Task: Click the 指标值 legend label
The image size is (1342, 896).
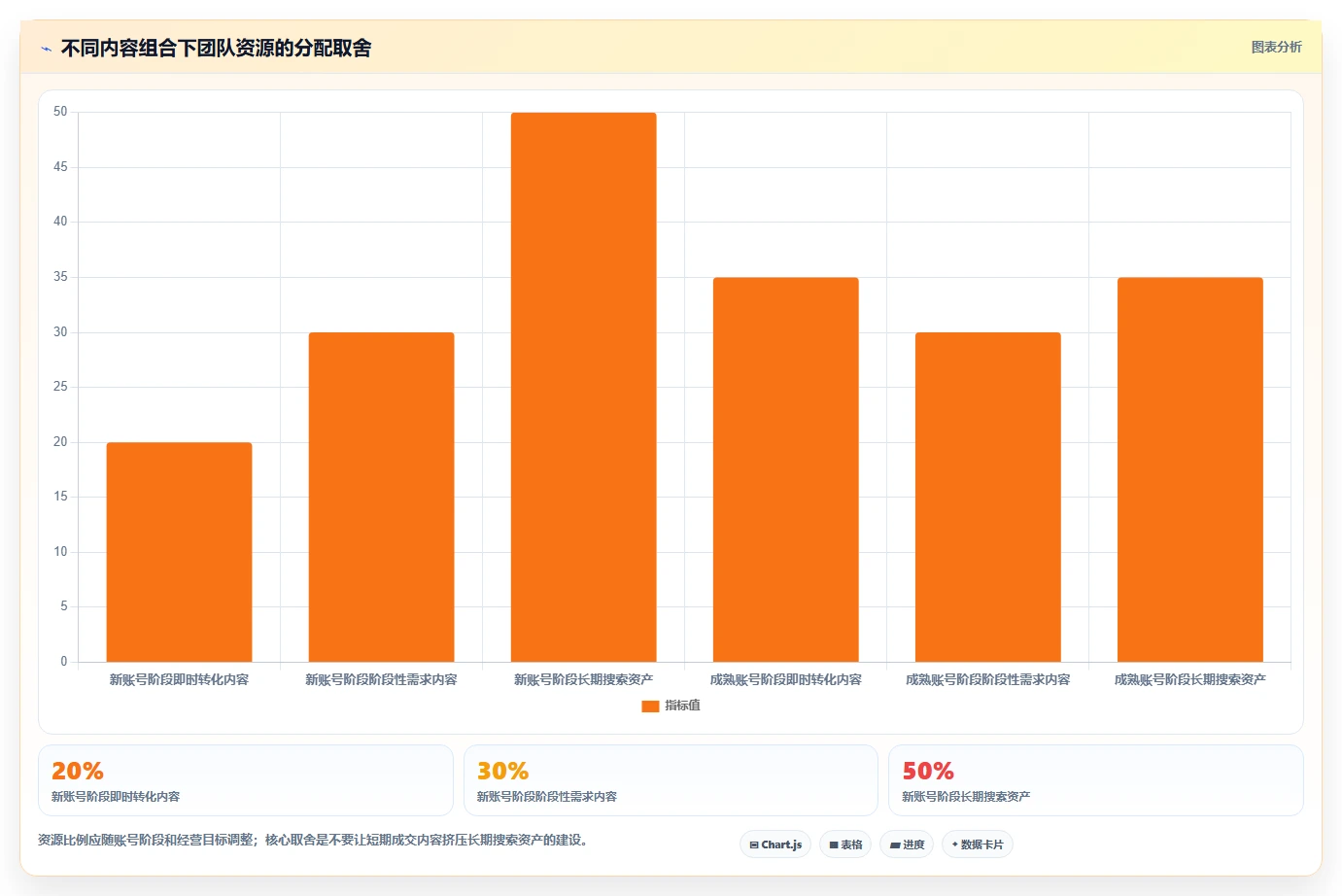Action: click(x=682, y=706)
